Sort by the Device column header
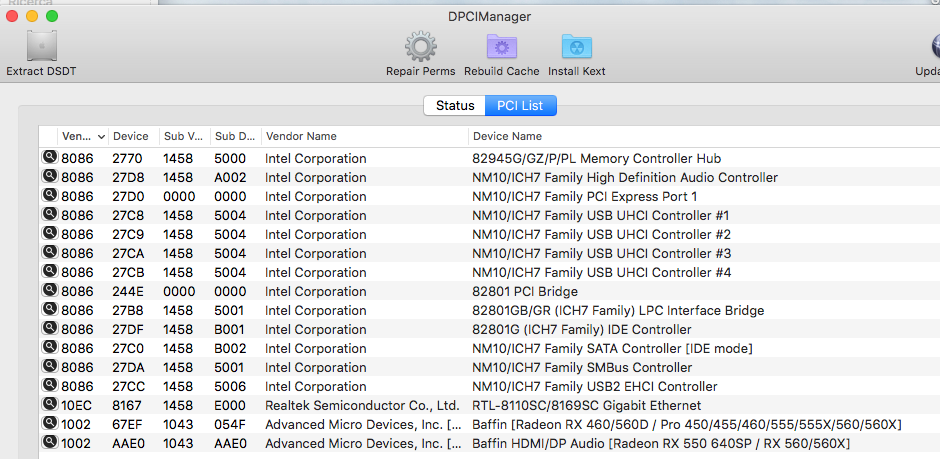The image size is (940, 459). tap(134, 136)
